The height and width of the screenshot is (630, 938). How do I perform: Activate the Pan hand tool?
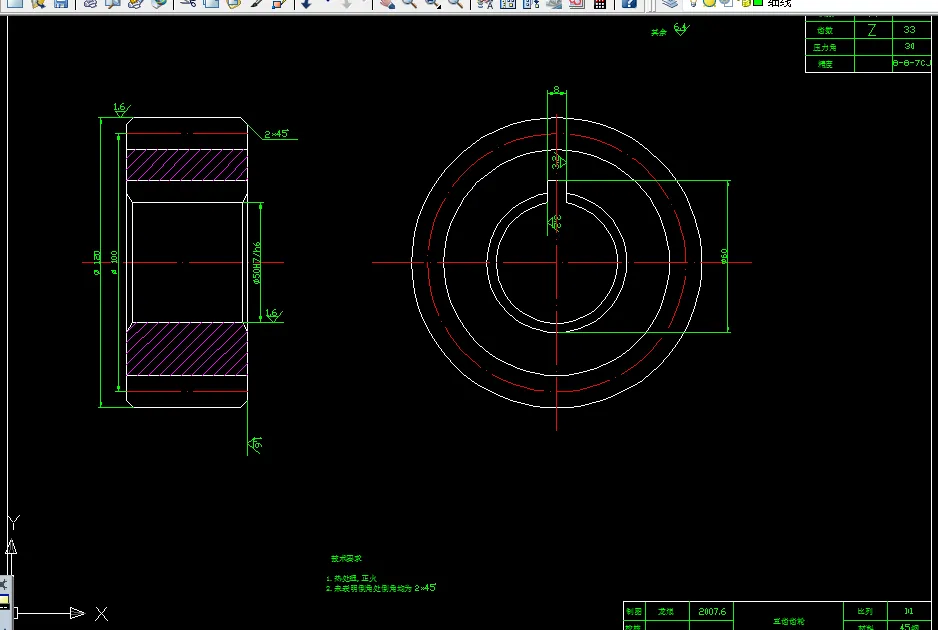(x=387, y=3)
